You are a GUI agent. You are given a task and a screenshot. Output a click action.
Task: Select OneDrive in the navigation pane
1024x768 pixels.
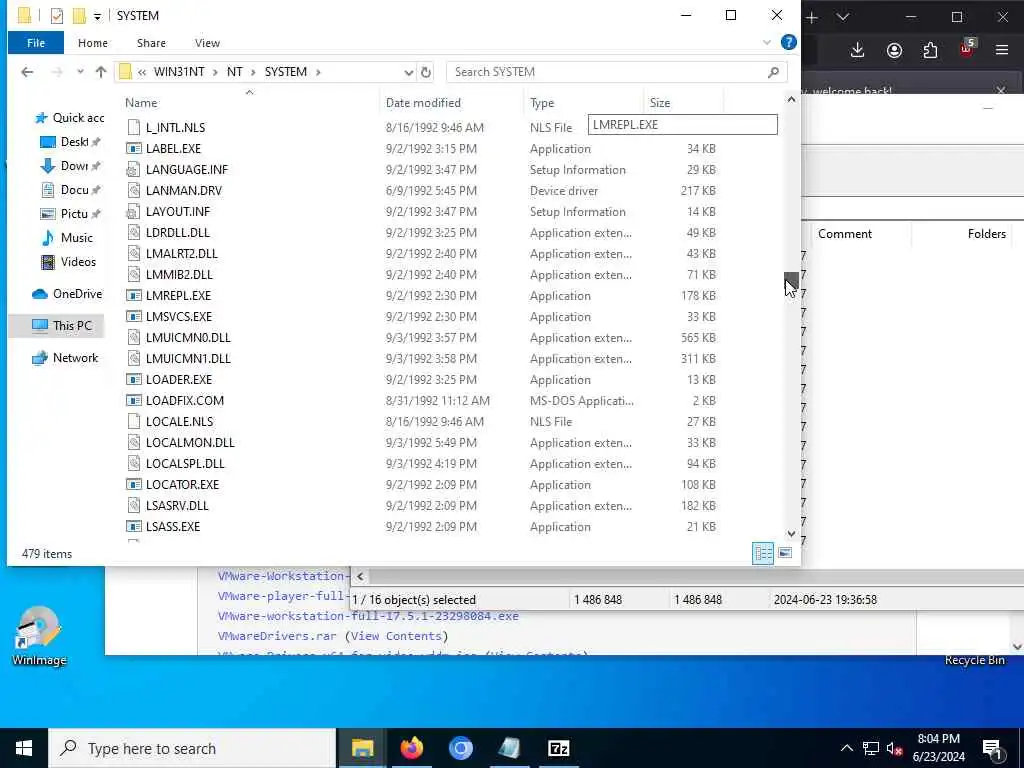(67, 294)
